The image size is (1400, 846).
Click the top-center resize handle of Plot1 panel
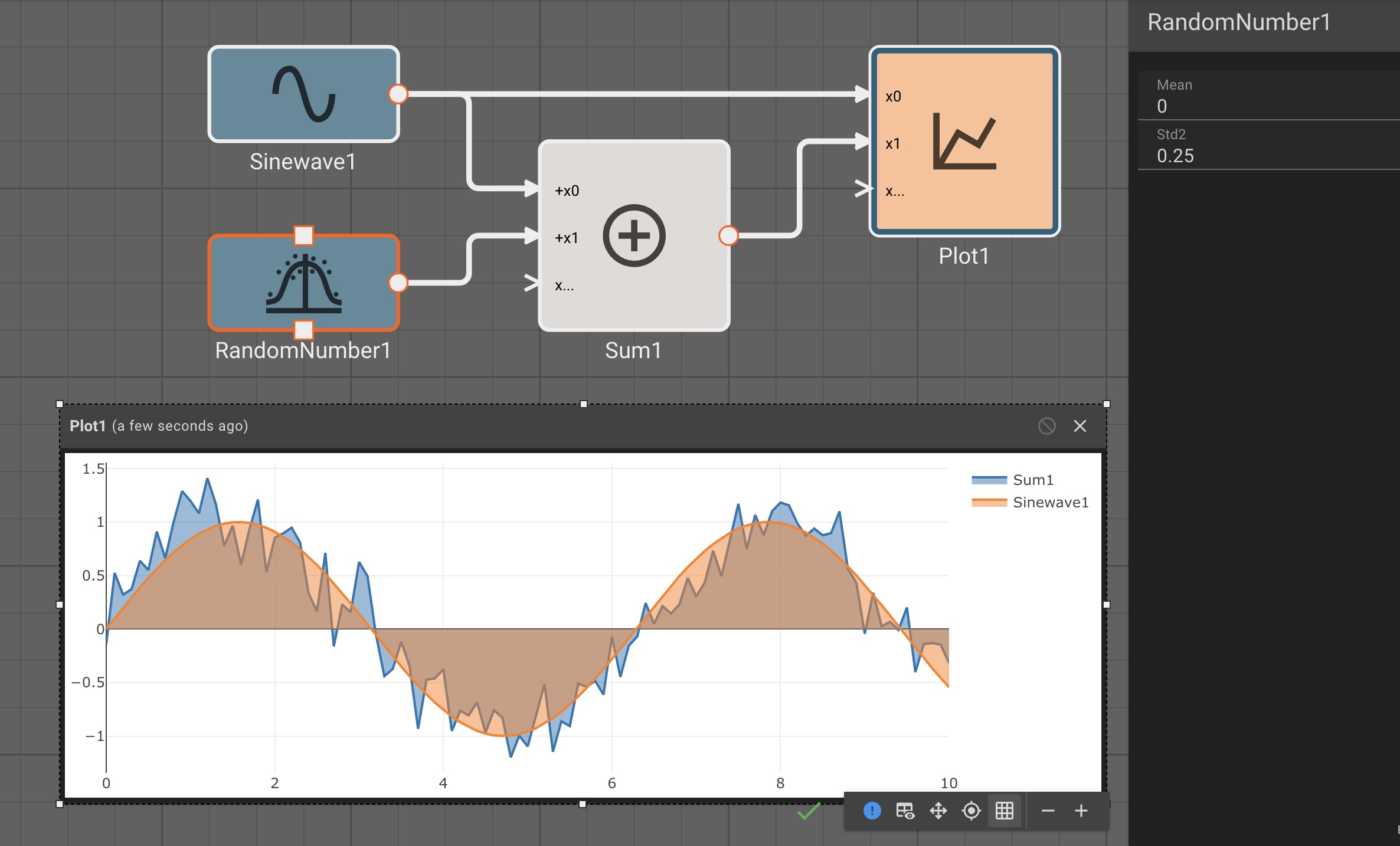(583, 404)
